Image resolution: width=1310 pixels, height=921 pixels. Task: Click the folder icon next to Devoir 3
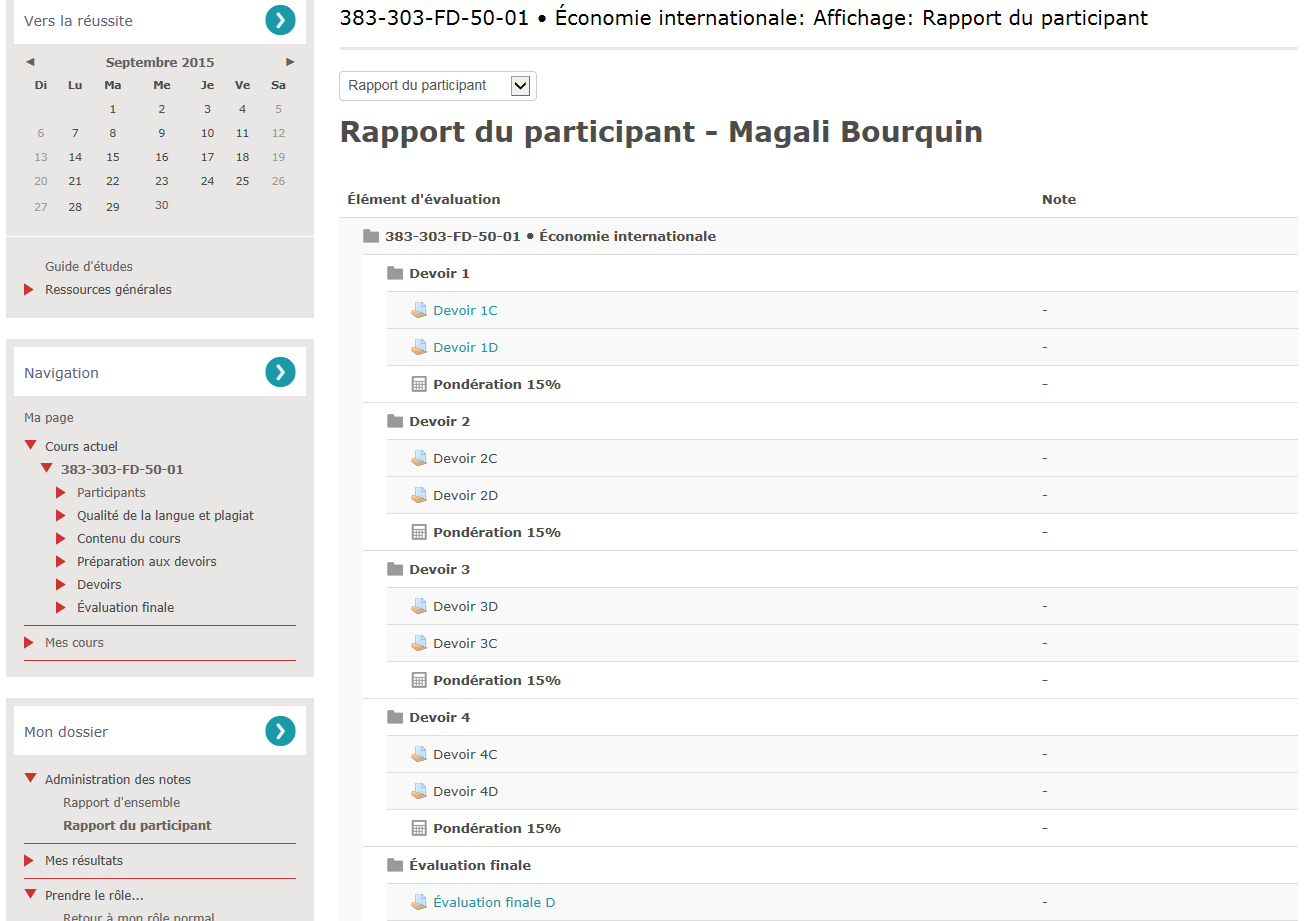[395, 569]
